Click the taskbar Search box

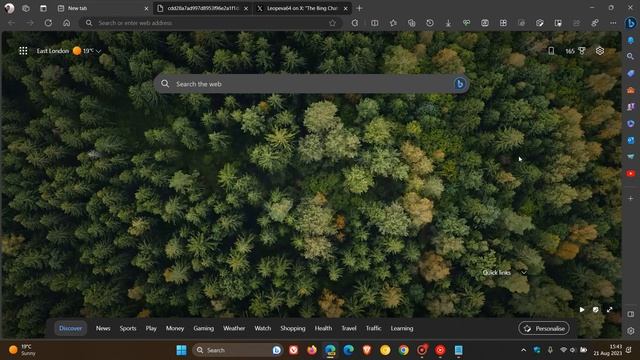tap(238, 350)
